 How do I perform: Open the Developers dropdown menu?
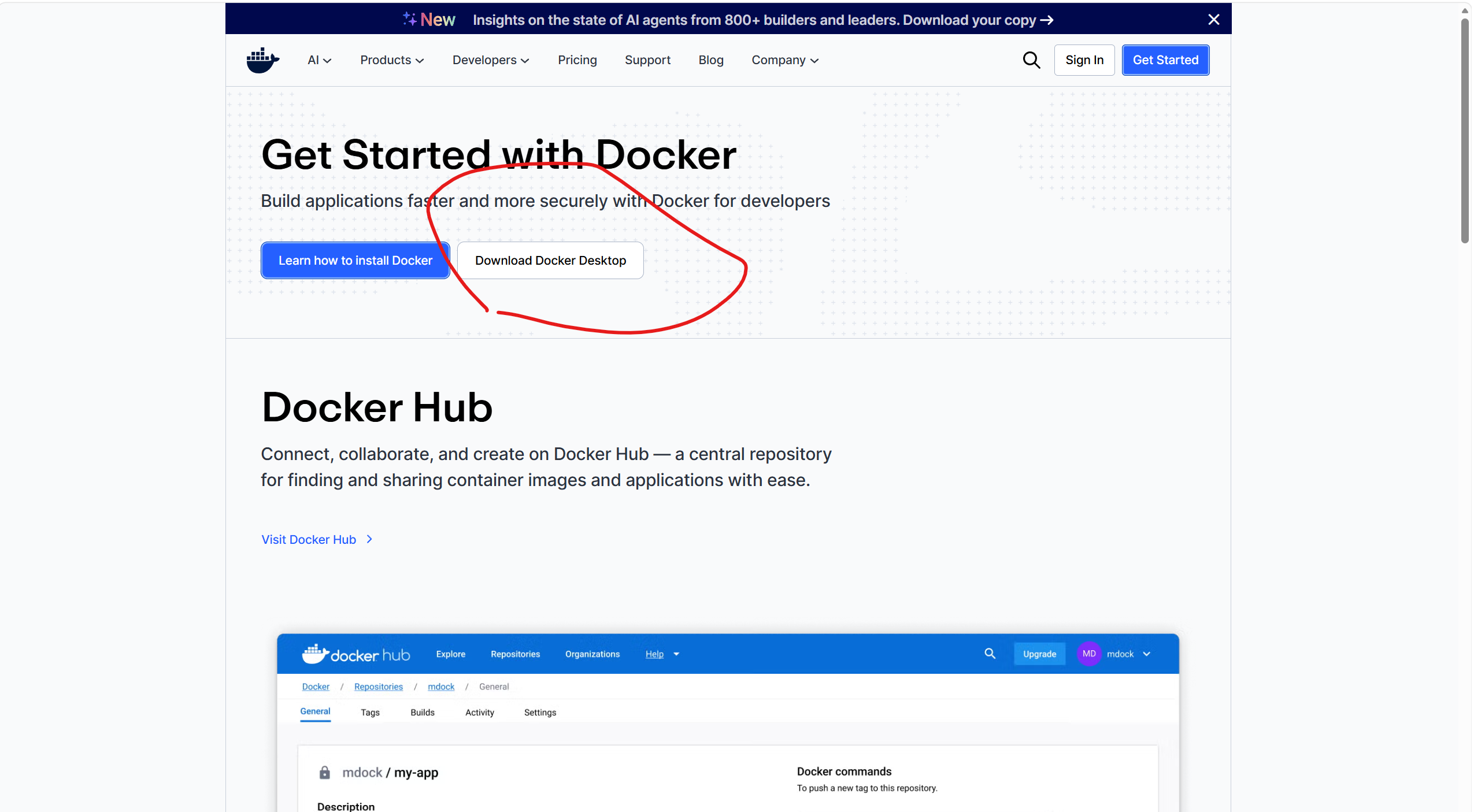[491, 60]
